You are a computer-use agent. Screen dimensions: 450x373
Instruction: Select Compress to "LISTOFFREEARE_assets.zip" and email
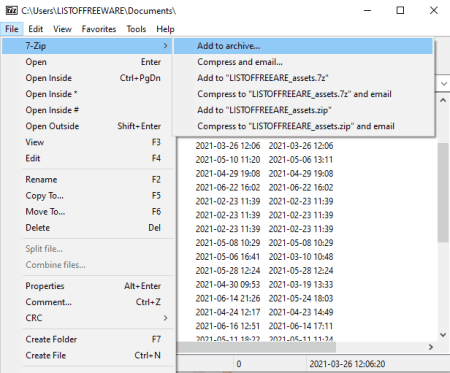click(x=303, y=126)
